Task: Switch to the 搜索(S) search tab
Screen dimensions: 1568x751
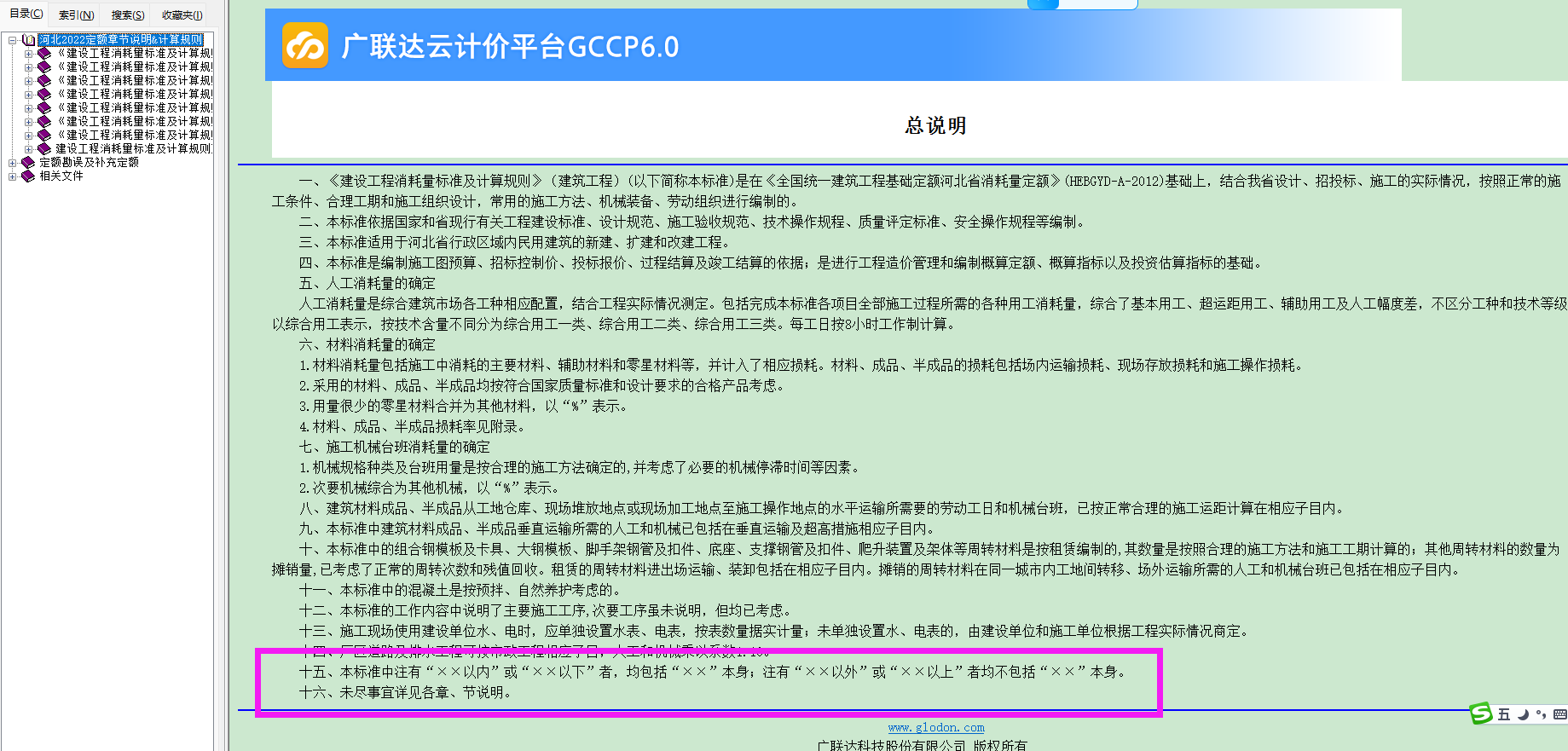Action: [x=128, y=14]
